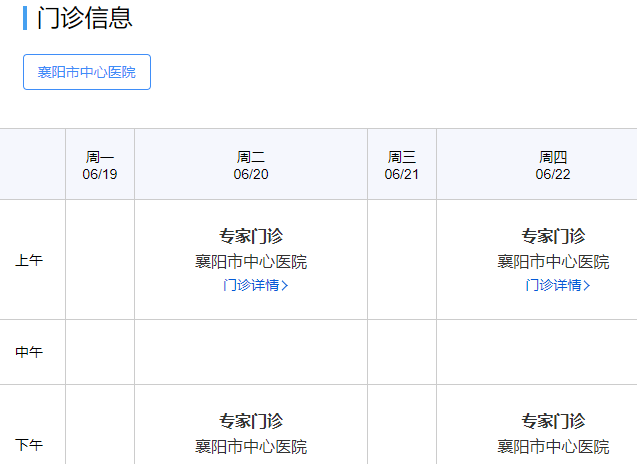The width and height of the screenshot is (637, 464).
Task: Open 门诊详情 for Thursday morning
Action: point(554,285)
